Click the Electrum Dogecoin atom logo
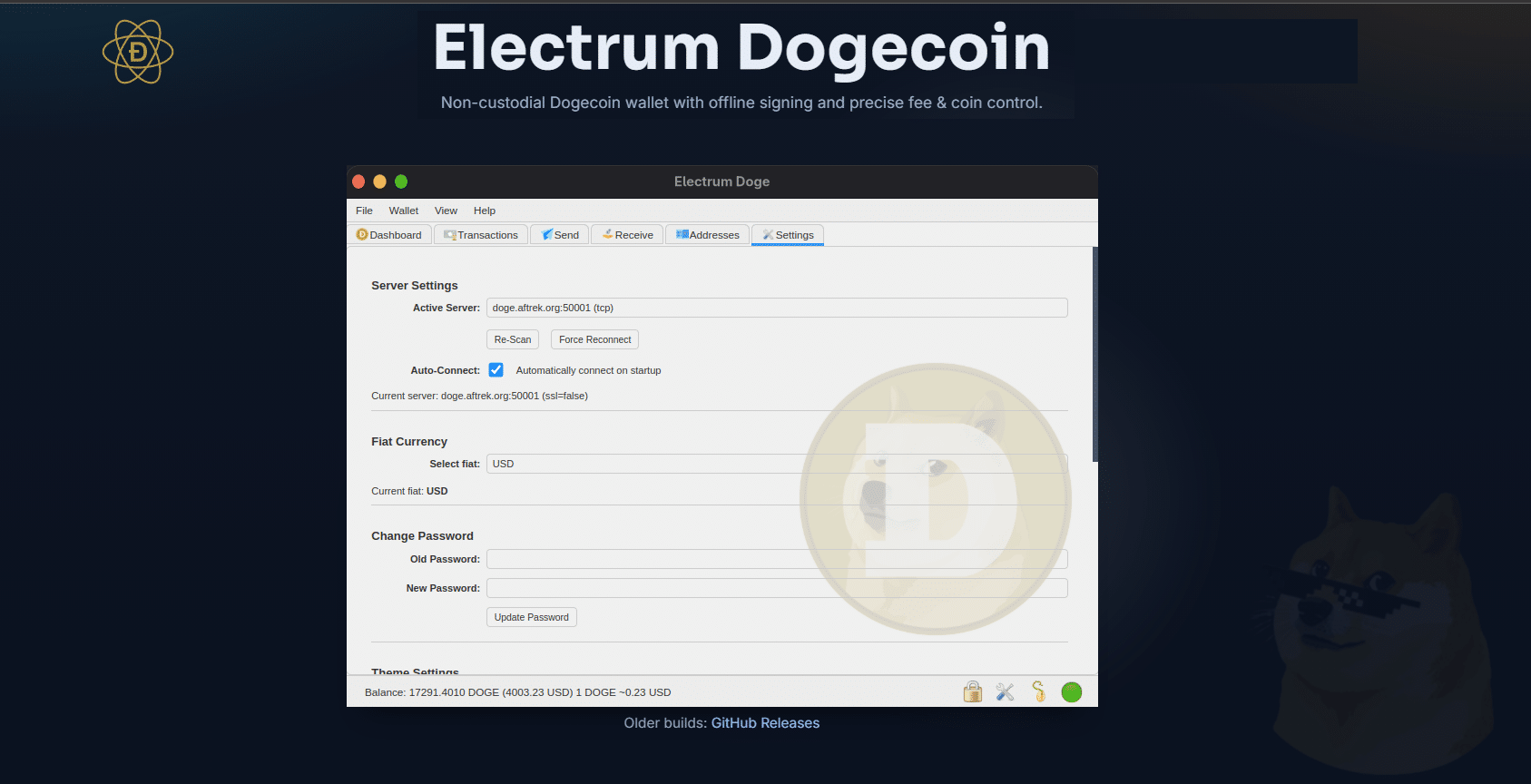This screenshot has height=784, width=1531. pyautogui.click(x=138, y=52)
